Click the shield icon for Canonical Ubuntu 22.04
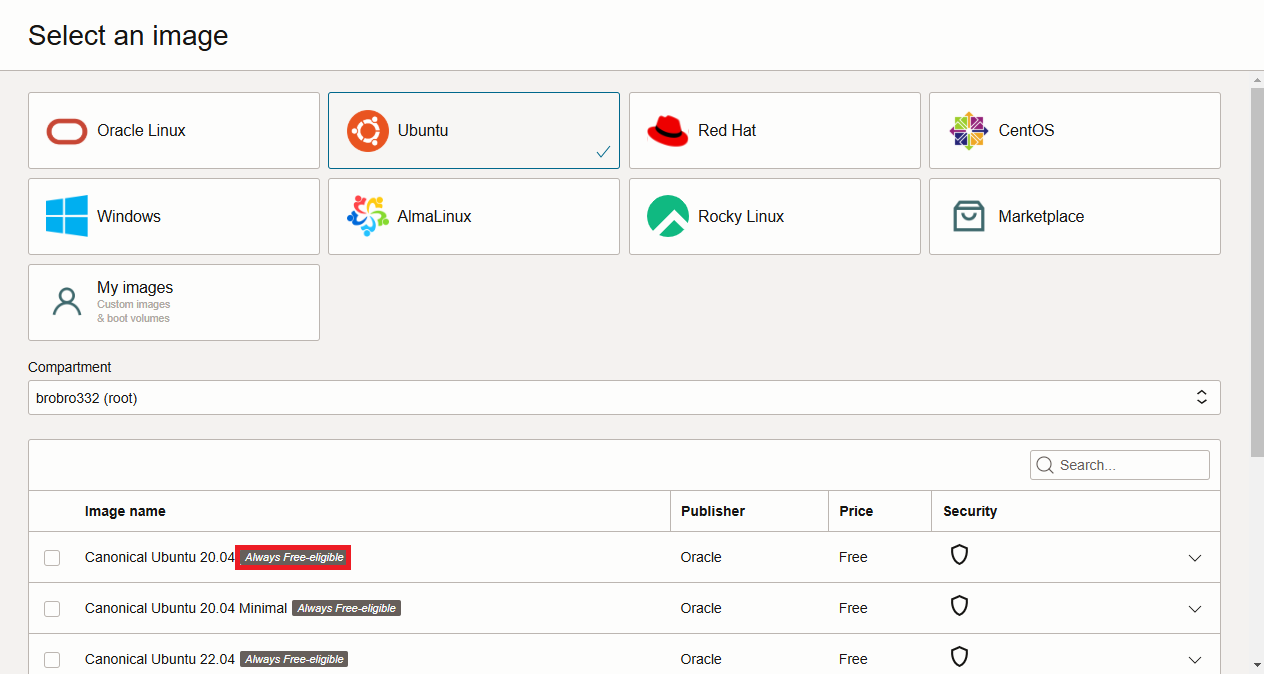This screenshot has width=1264, height=674. [x=959, y=657]
